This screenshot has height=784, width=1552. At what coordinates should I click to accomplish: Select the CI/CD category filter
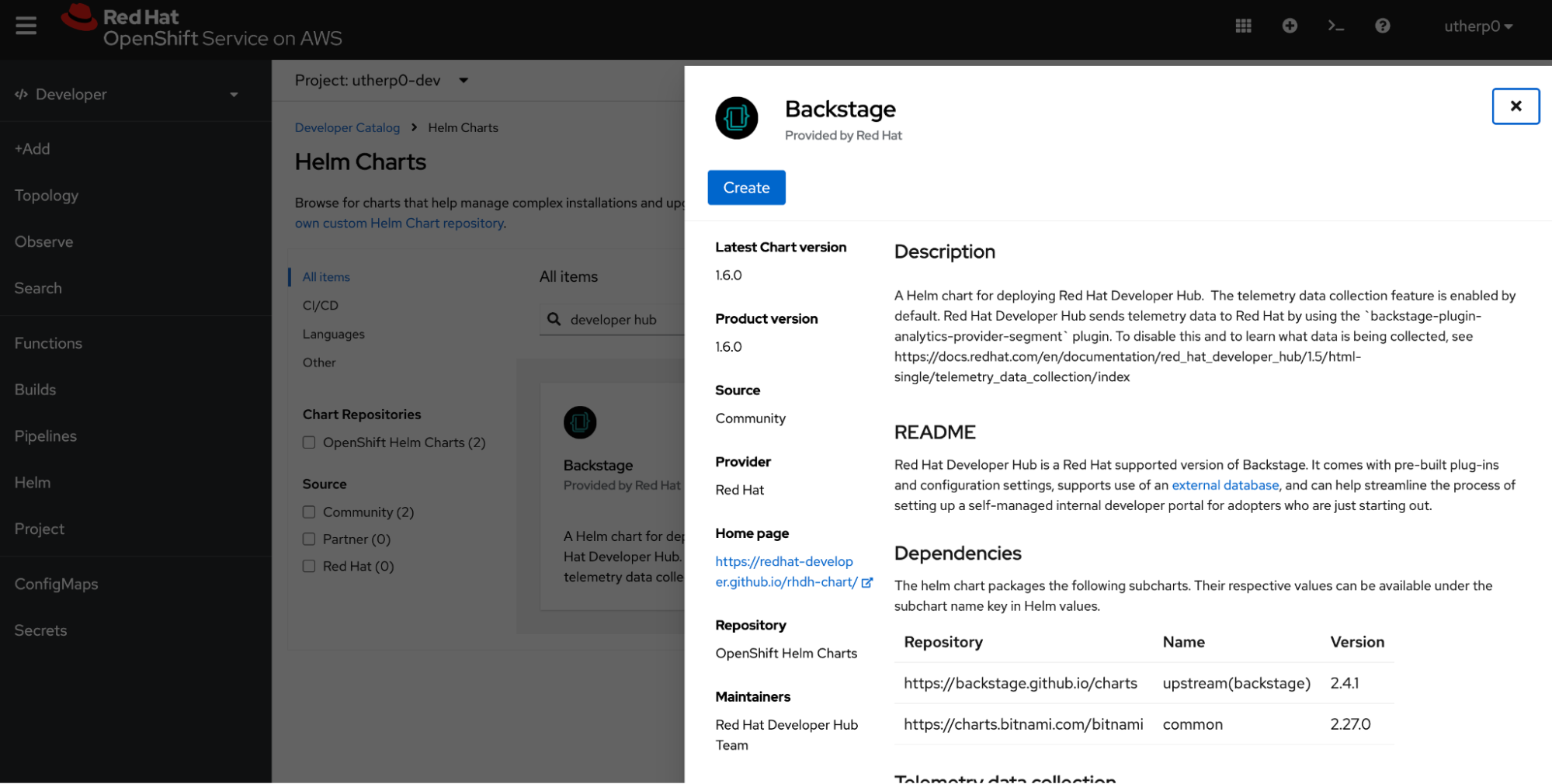click(320, 305)
